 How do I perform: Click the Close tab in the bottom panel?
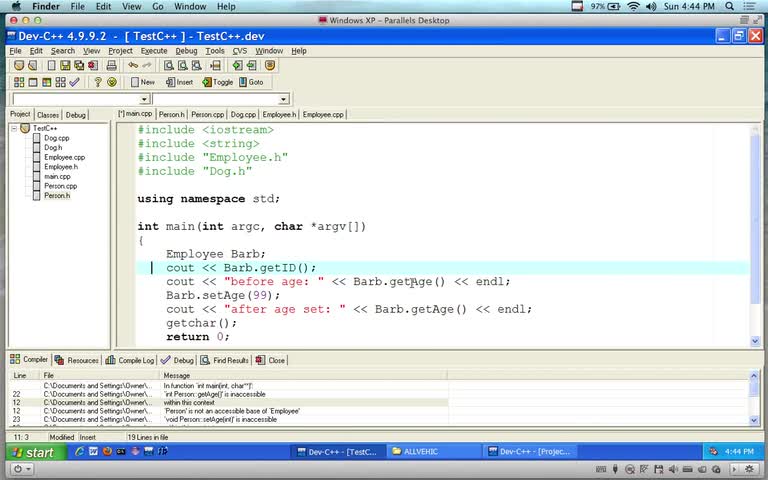coord(270,360)
